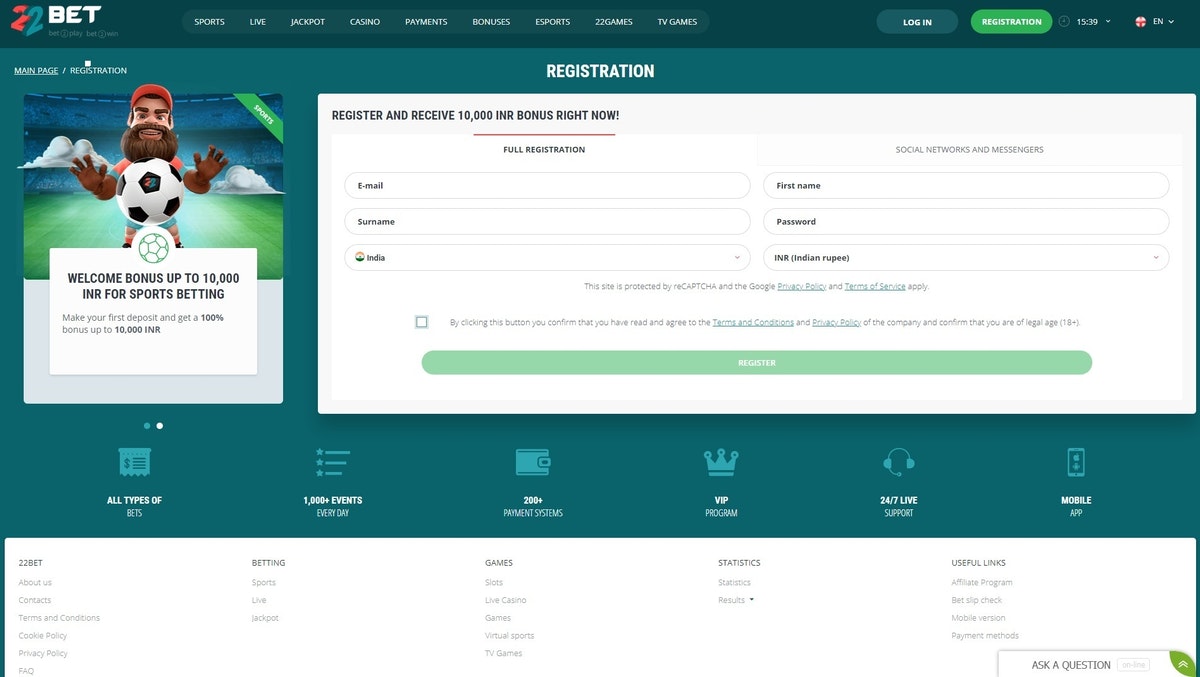1200x677 pixels.
Task: Open the Slots footer link
Action: (494, 582)
